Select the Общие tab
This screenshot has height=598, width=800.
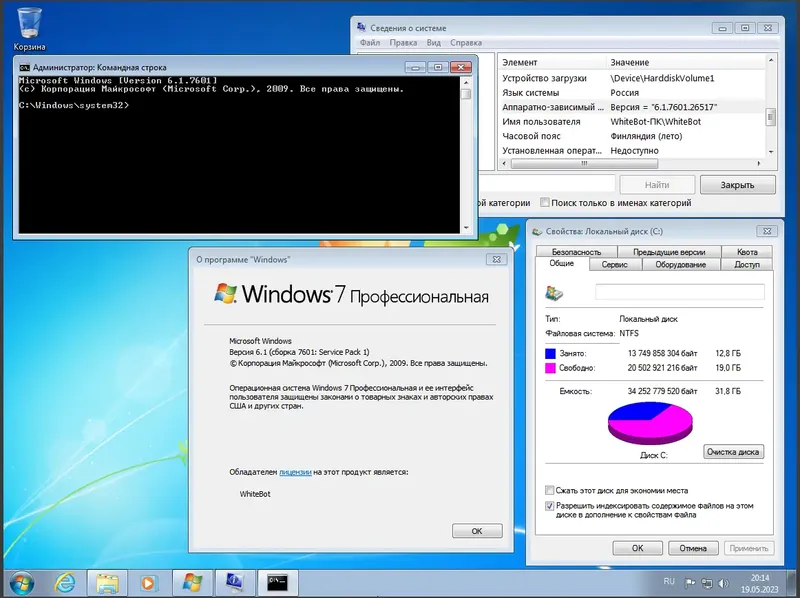pos(562,263)
